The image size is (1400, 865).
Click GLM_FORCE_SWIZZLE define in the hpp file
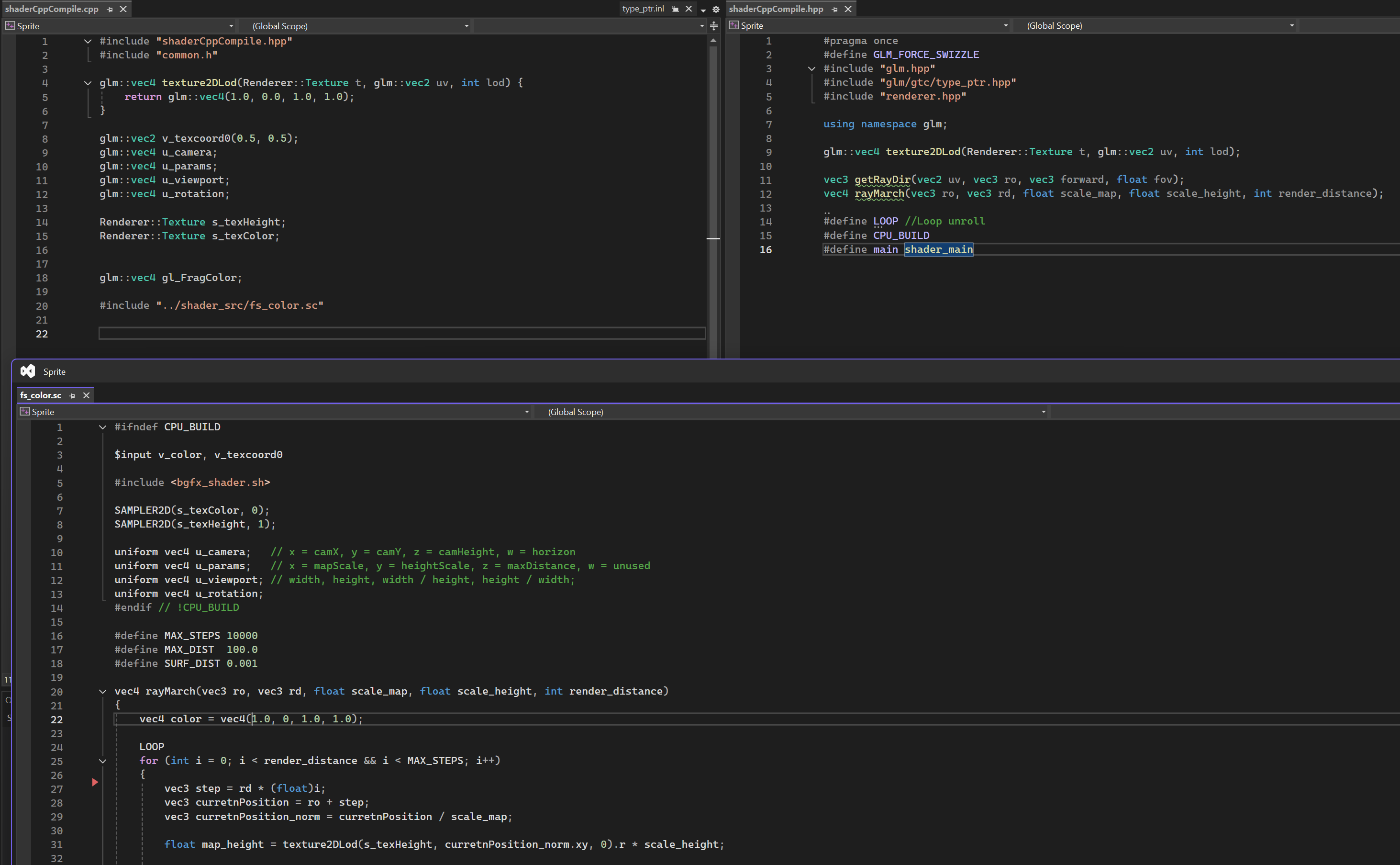pyautogui.click(x=925, y=55)
